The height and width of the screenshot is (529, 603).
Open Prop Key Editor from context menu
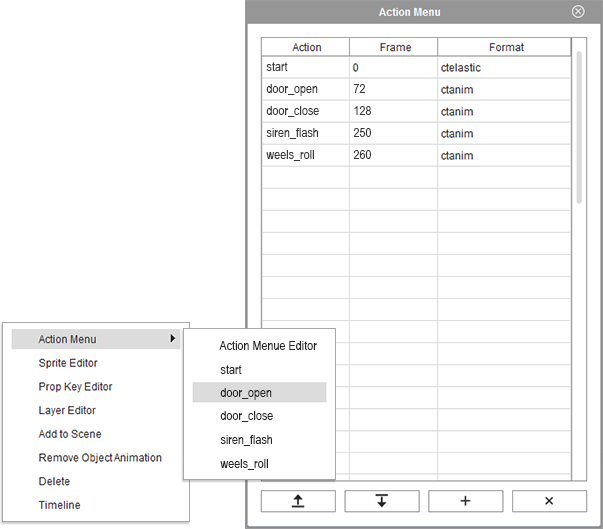click(x=75, y=387)
